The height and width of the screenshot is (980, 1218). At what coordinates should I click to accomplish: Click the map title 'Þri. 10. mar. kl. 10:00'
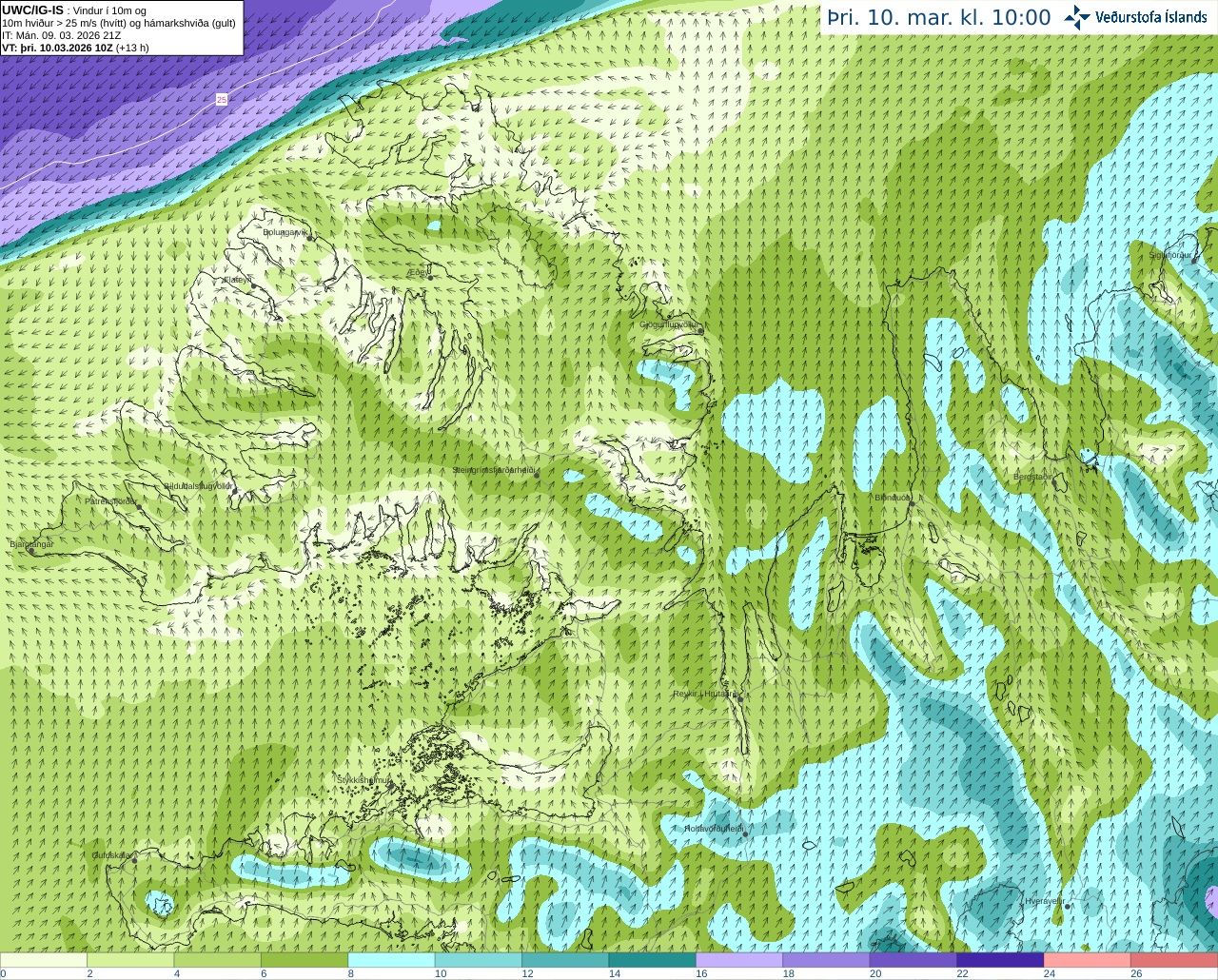[x=938, y=18]
